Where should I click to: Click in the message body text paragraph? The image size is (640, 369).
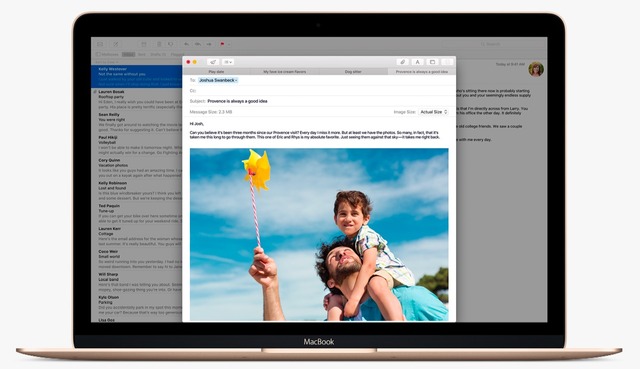click(x=314, y=135)
